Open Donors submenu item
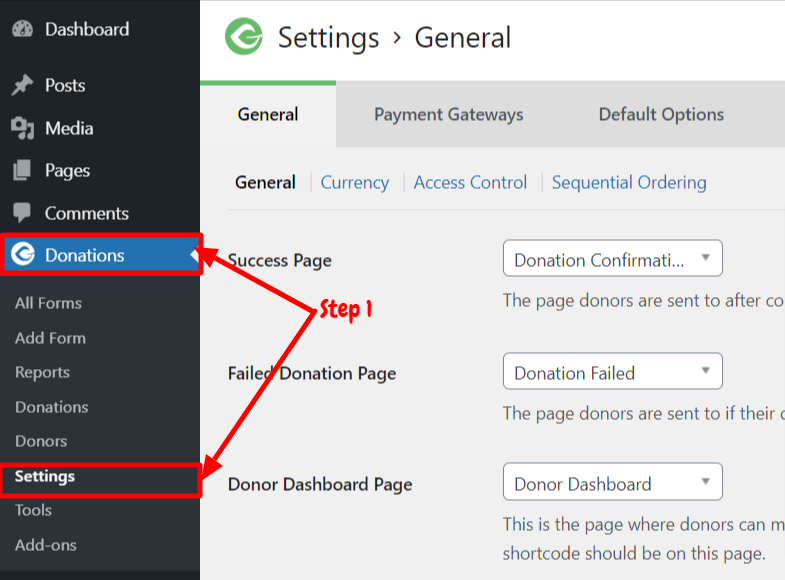 coord(41,441)
